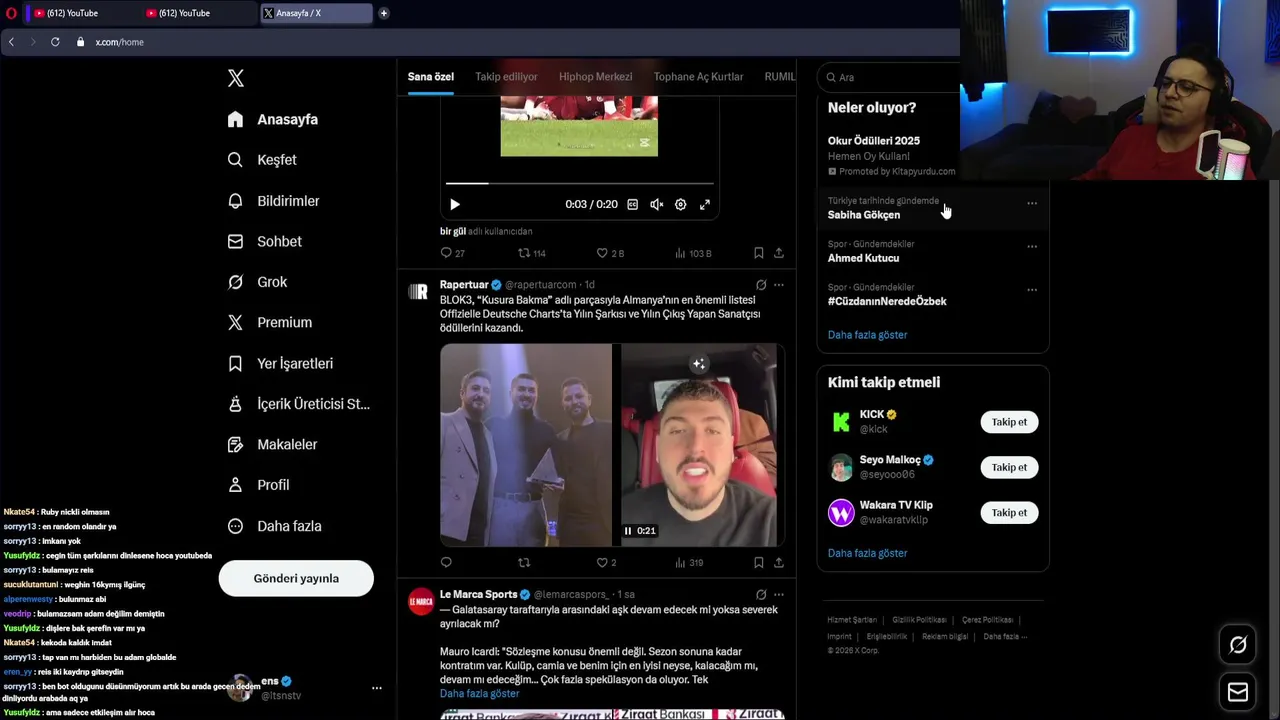Unmute the top video player
Viewport: 1280px width, 720px height.
[x=656, y=204]
